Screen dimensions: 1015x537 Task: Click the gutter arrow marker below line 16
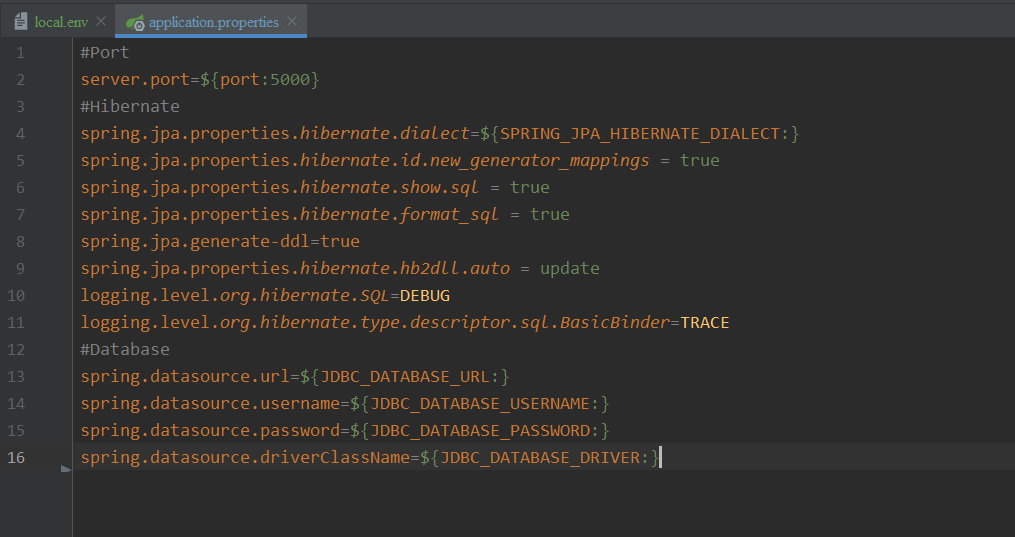coord(66,468)
